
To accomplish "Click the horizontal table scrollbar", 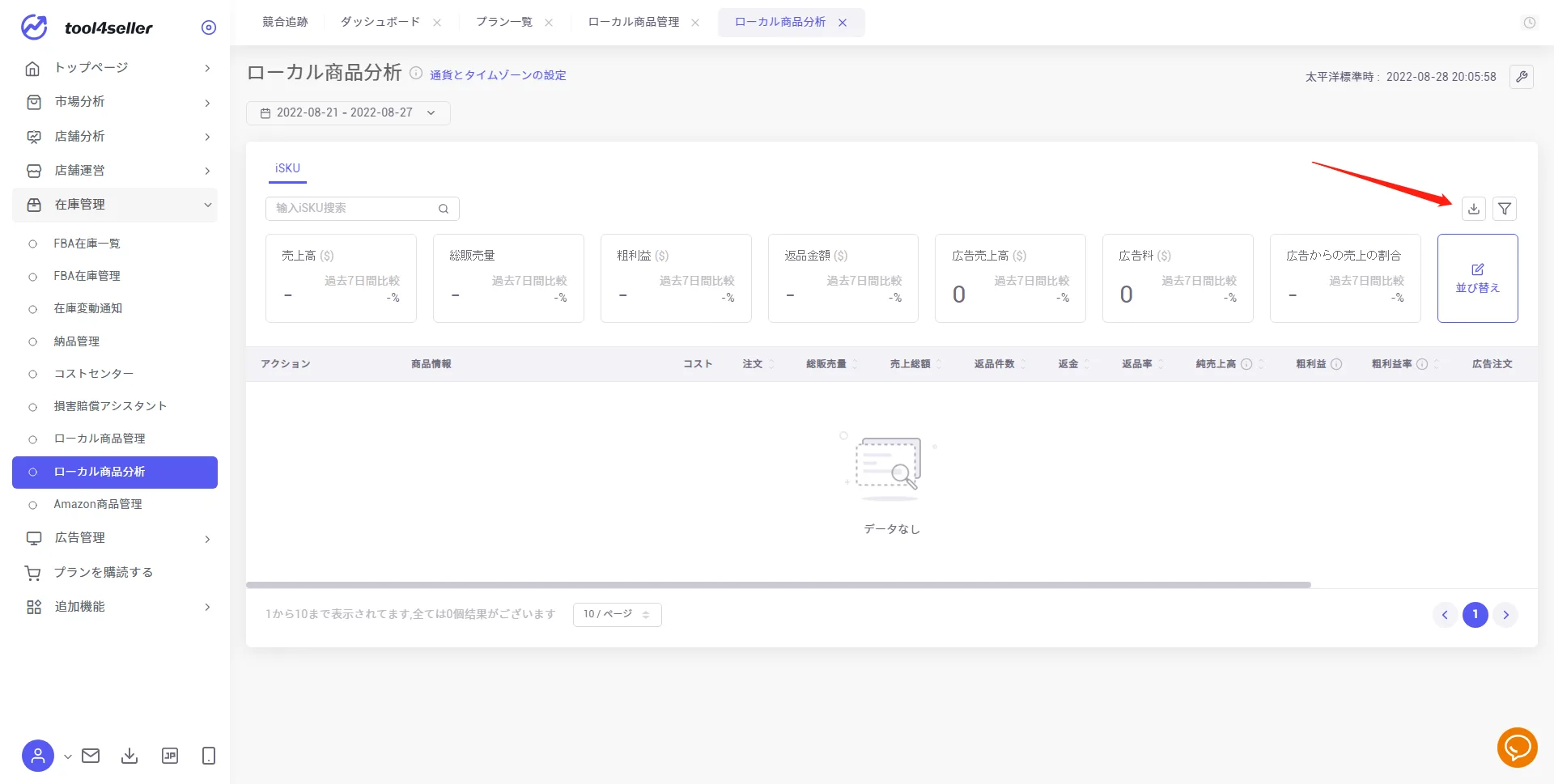I will 778,585.
